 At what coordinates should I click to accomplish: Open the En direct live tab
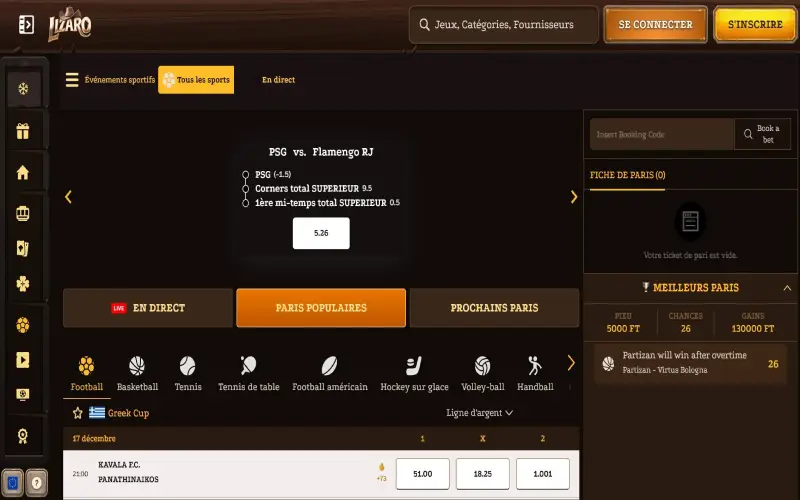tap(148, 308)
